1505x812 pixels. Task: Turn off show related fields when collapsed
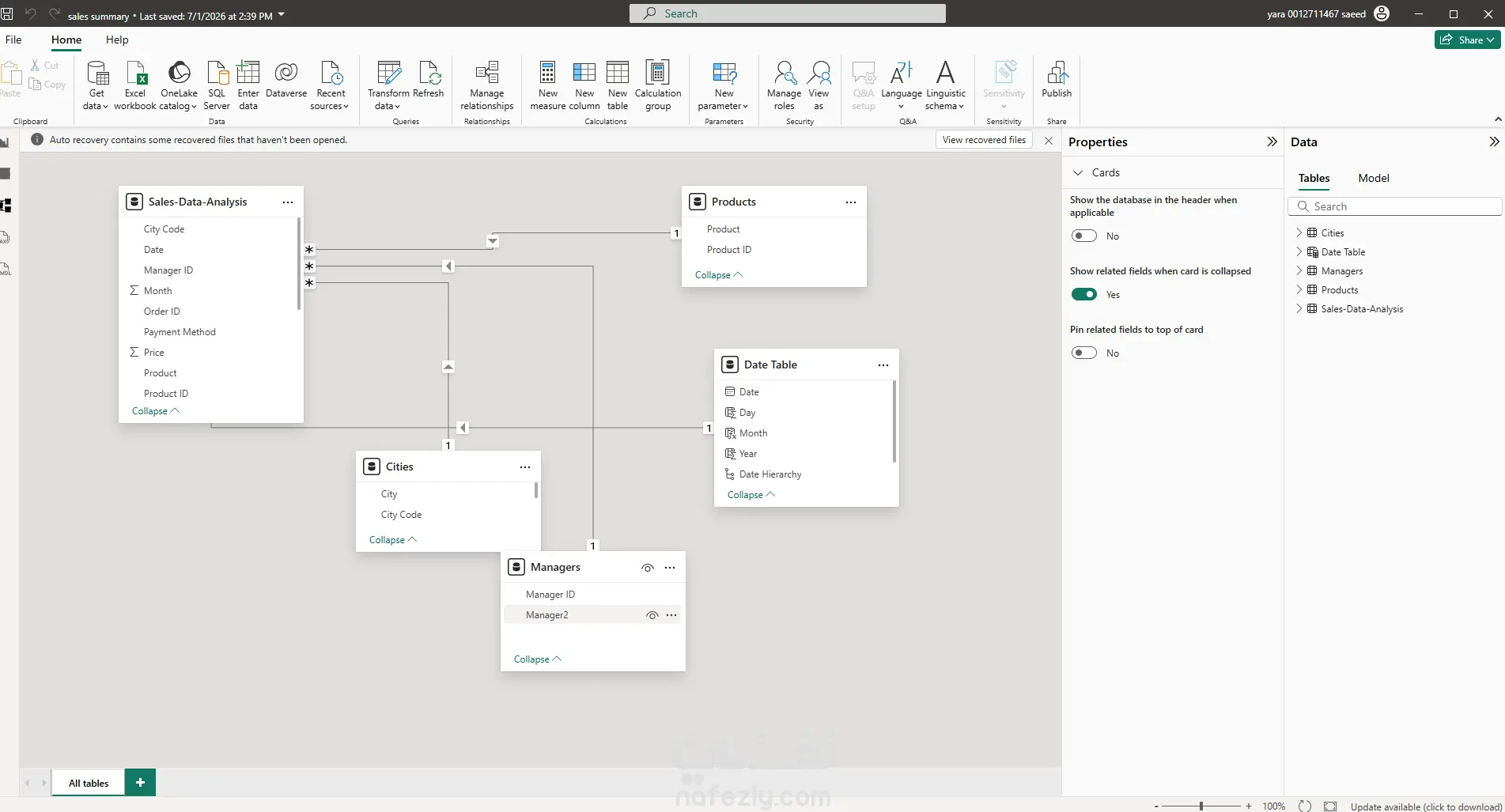point(1084,294)
